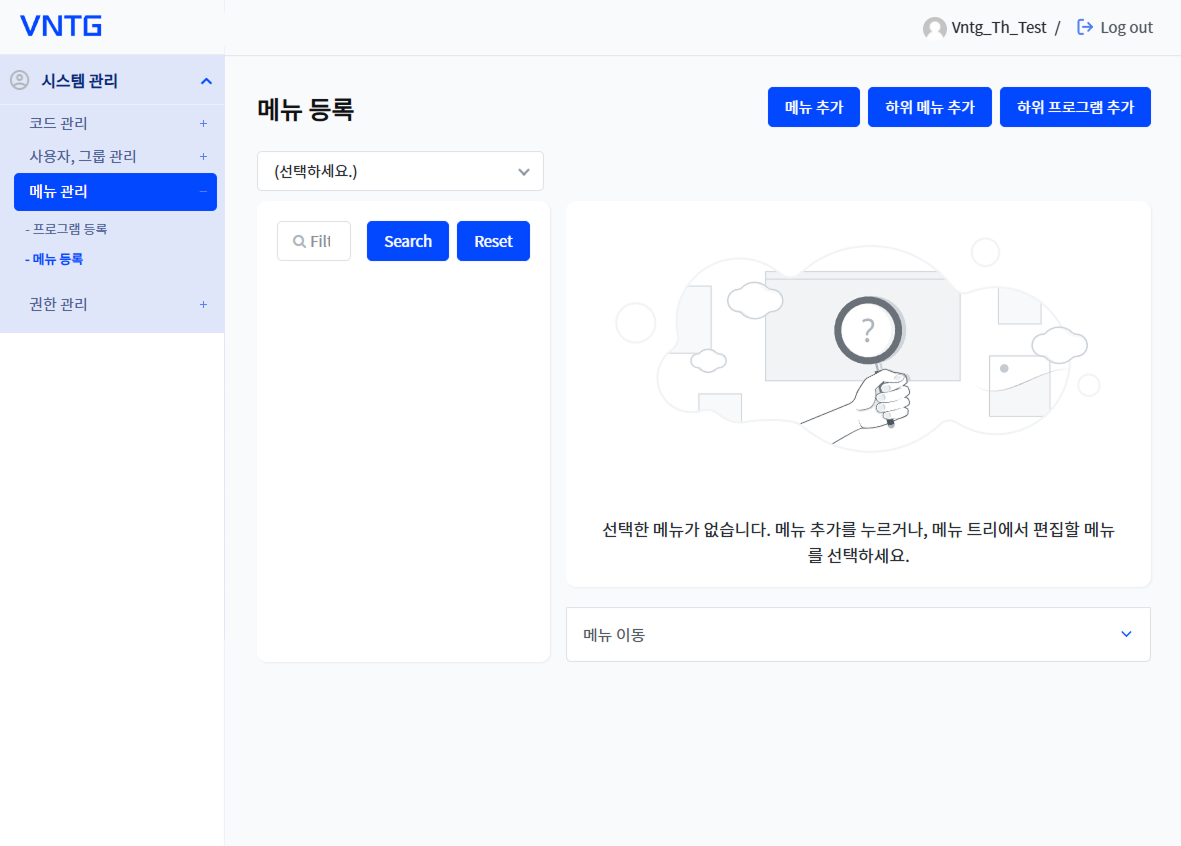Expand 사용자, 그룹 관리 plus icon
This screenshot has height=846, width=1181.
click(203, 157)
